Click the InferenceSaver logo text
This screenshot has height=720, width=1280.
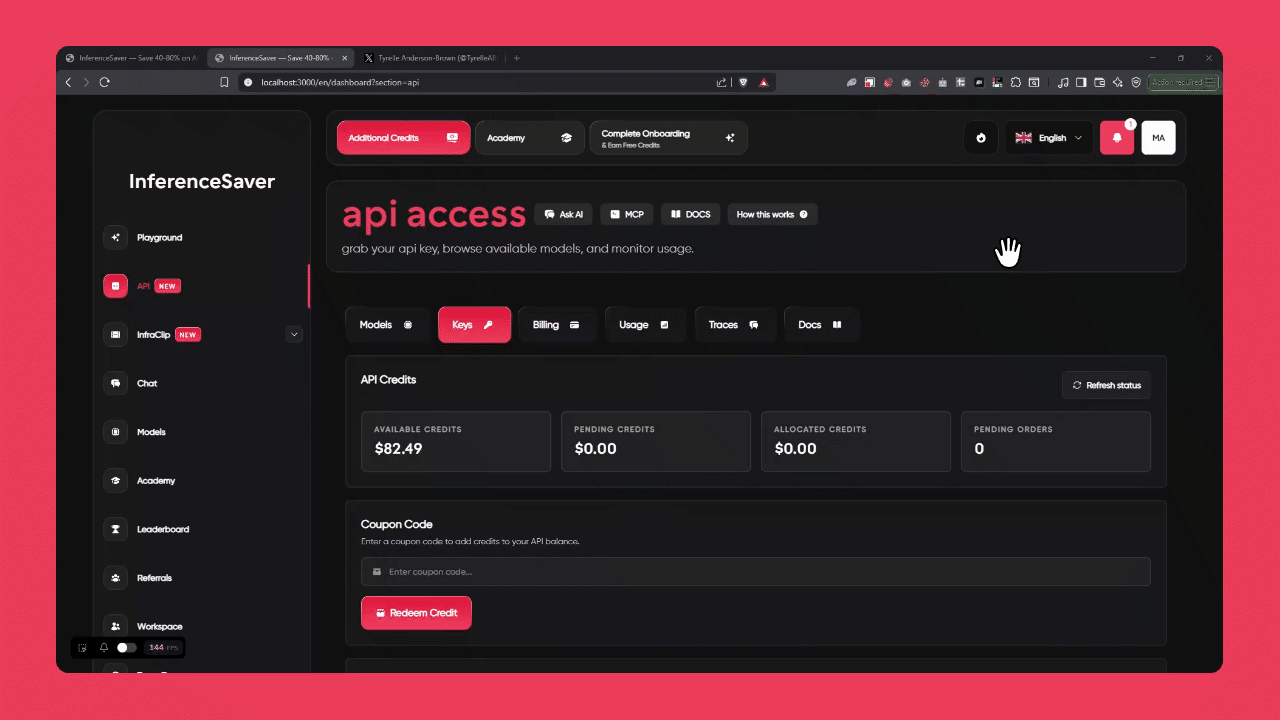pyautogui.click(x=202, y=181)
